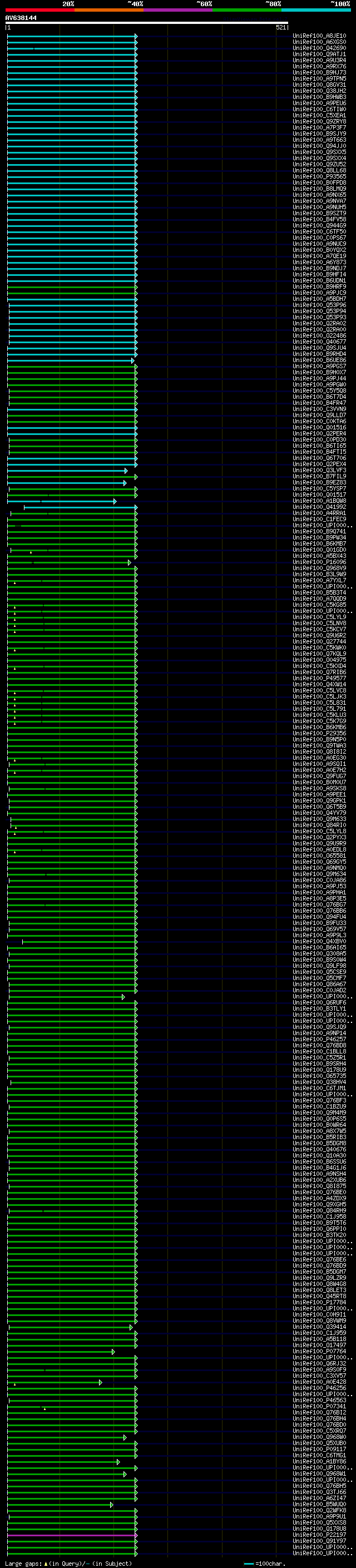Open hit UniRef100_A8JE10
This screenshot has height=1568, width=356.
click(x=319, y=36)
